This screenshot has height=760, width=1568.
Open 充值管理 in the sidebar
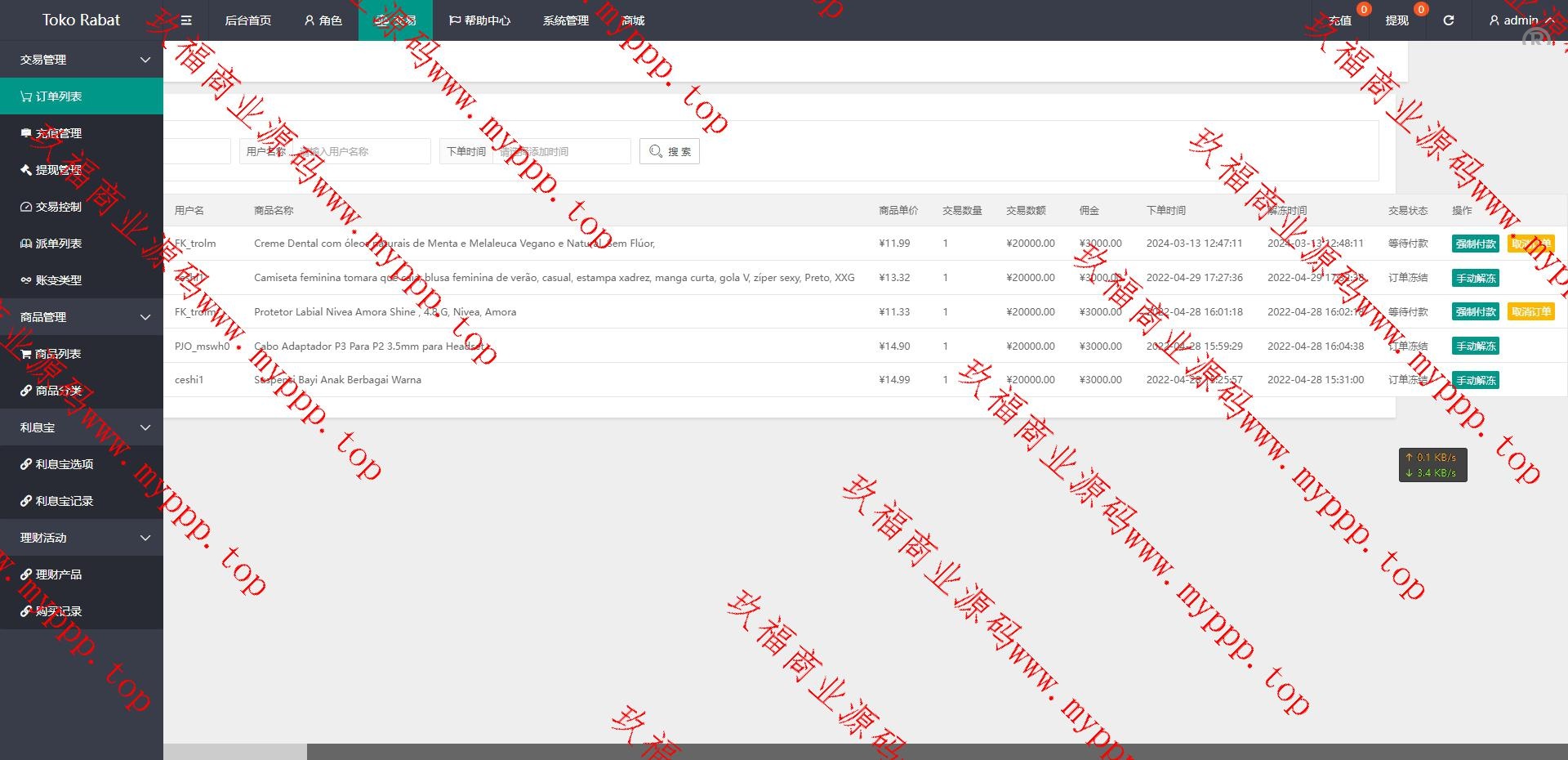[57, 133]
